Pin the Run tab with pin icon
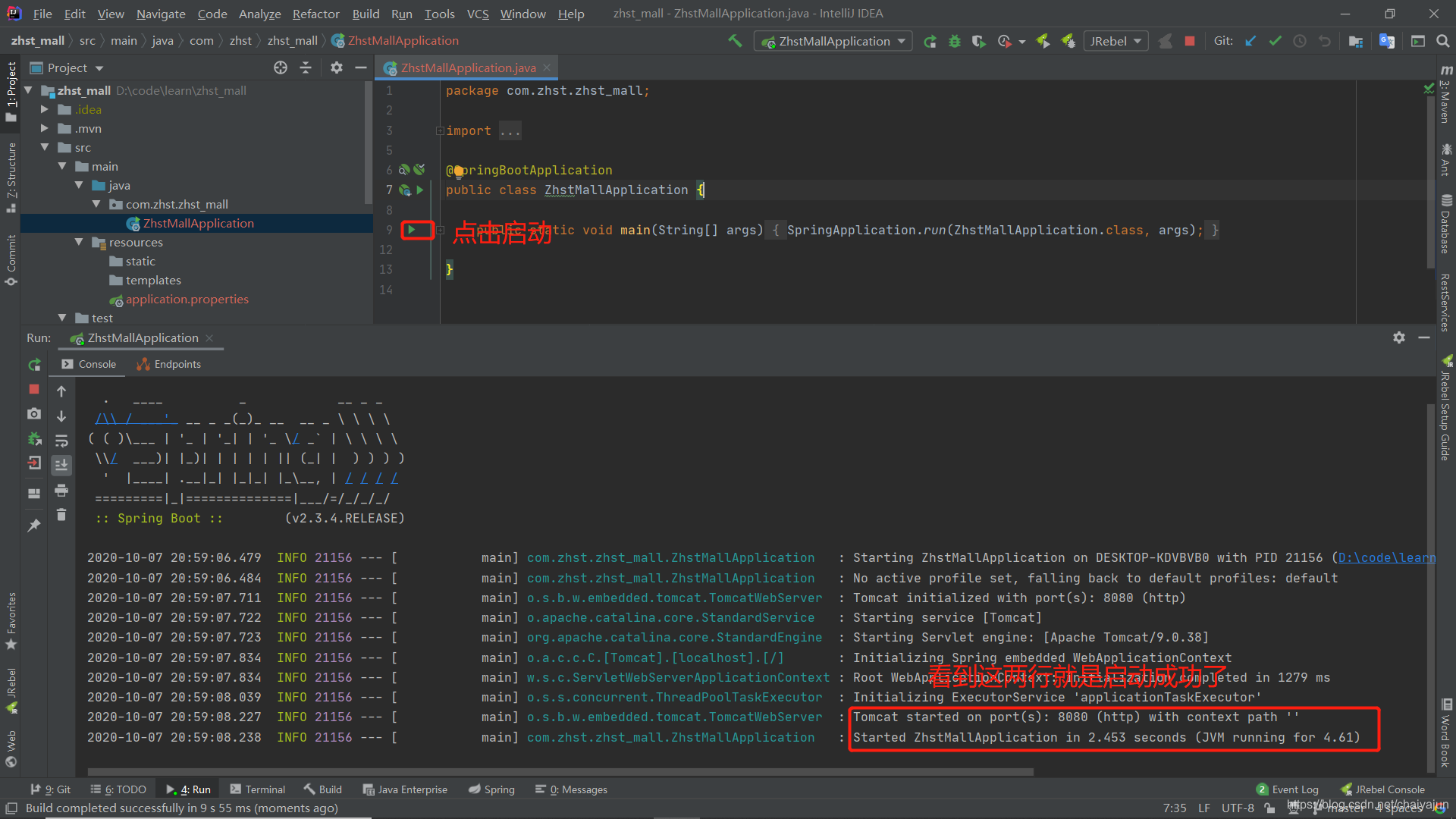The image size is (1456, 819). pos(34,525)
